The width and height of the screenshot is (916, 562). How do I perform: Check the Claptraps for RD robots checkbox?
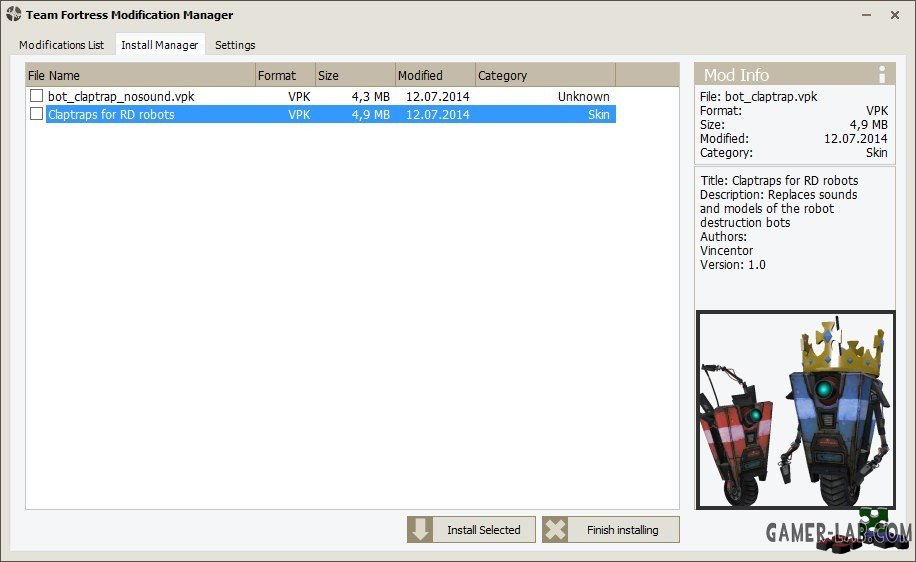point(36,113)
